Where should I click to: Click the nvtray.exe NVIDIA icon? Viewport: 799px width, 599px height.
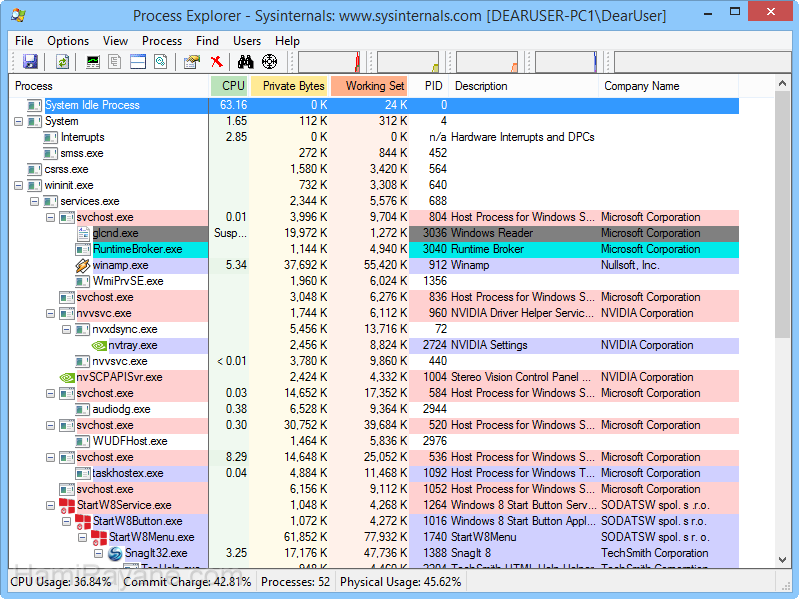click(x=99, y=345)
